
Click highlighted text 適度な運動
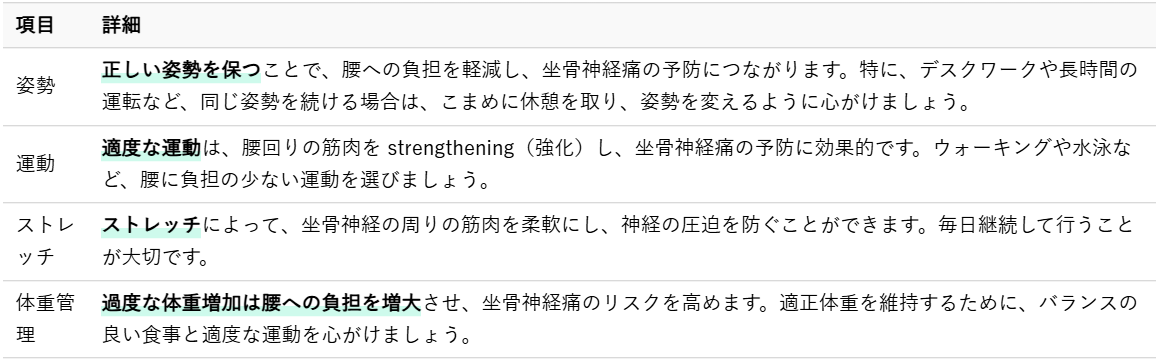151,148
